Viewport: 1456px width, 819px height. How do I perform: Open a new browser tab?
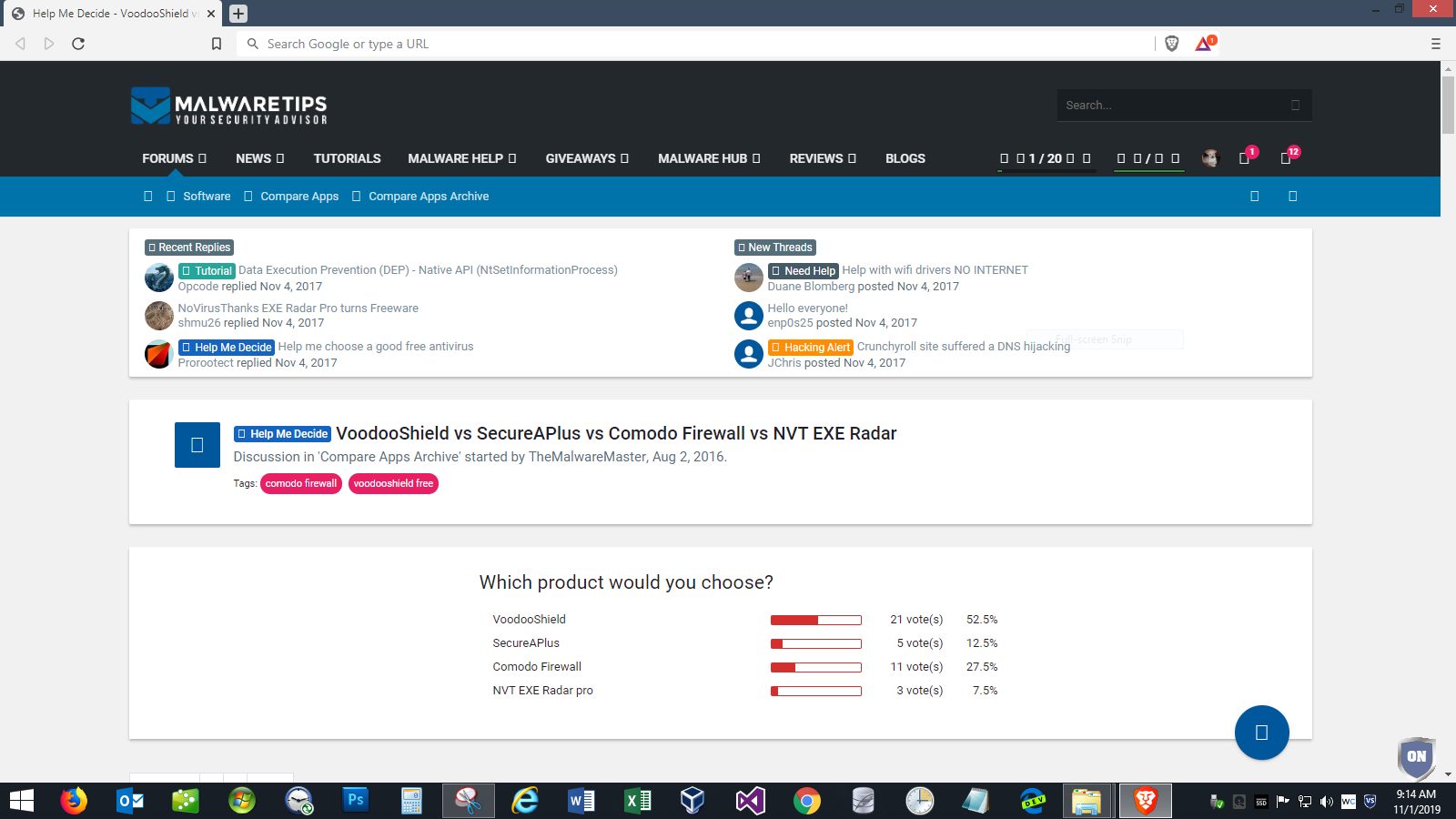point(238,14)
